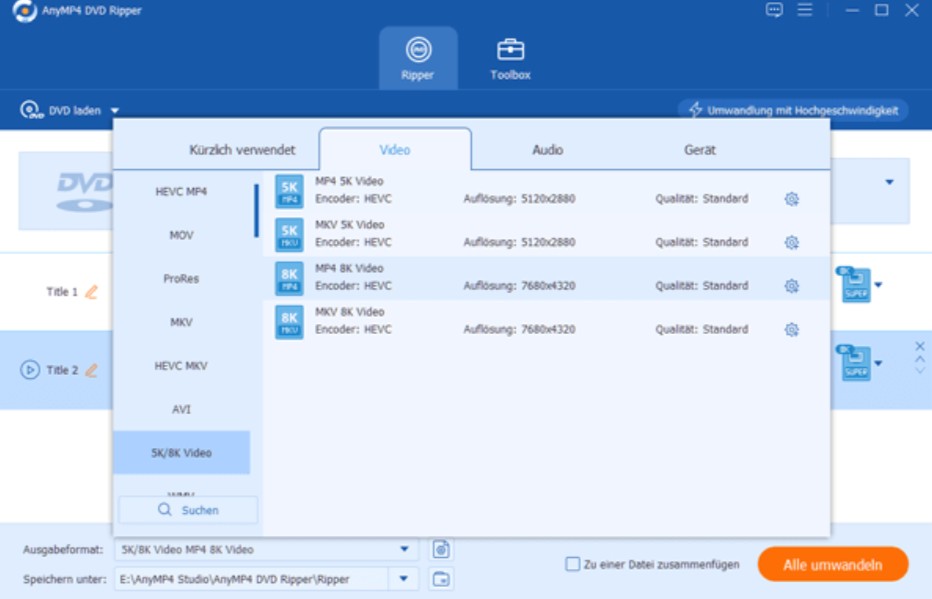Expand DVD info panel dropdown arrow
The width and height of the screenshot is (932, 599).
889,182
